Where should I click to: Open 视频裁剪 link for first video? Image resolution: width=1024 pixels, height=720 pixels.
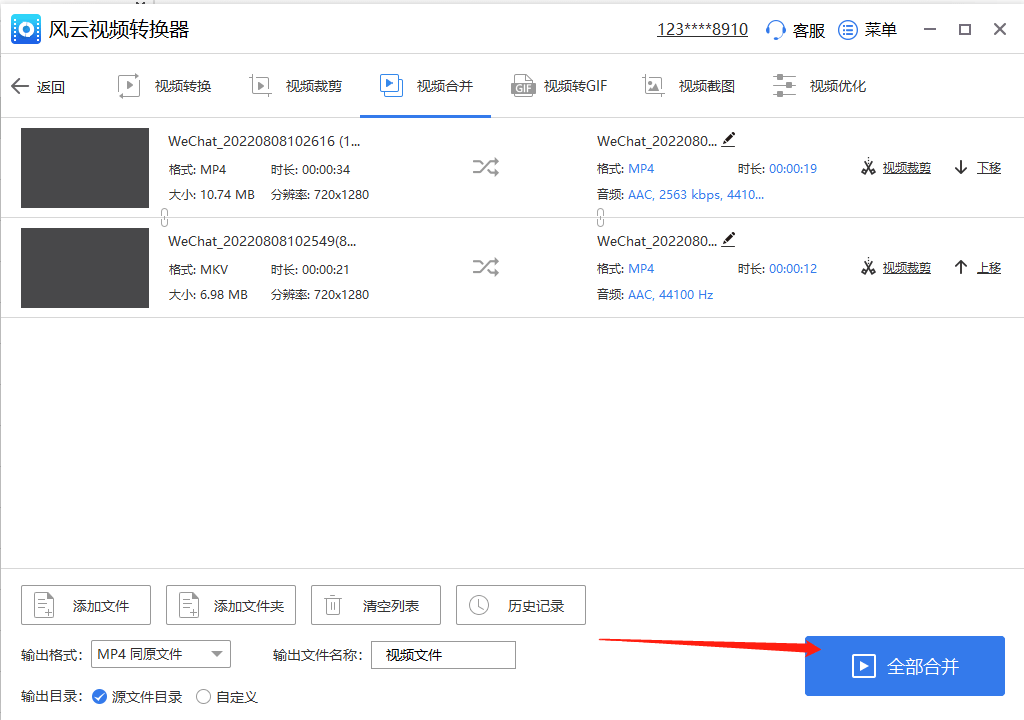click(x=906, y=168)
